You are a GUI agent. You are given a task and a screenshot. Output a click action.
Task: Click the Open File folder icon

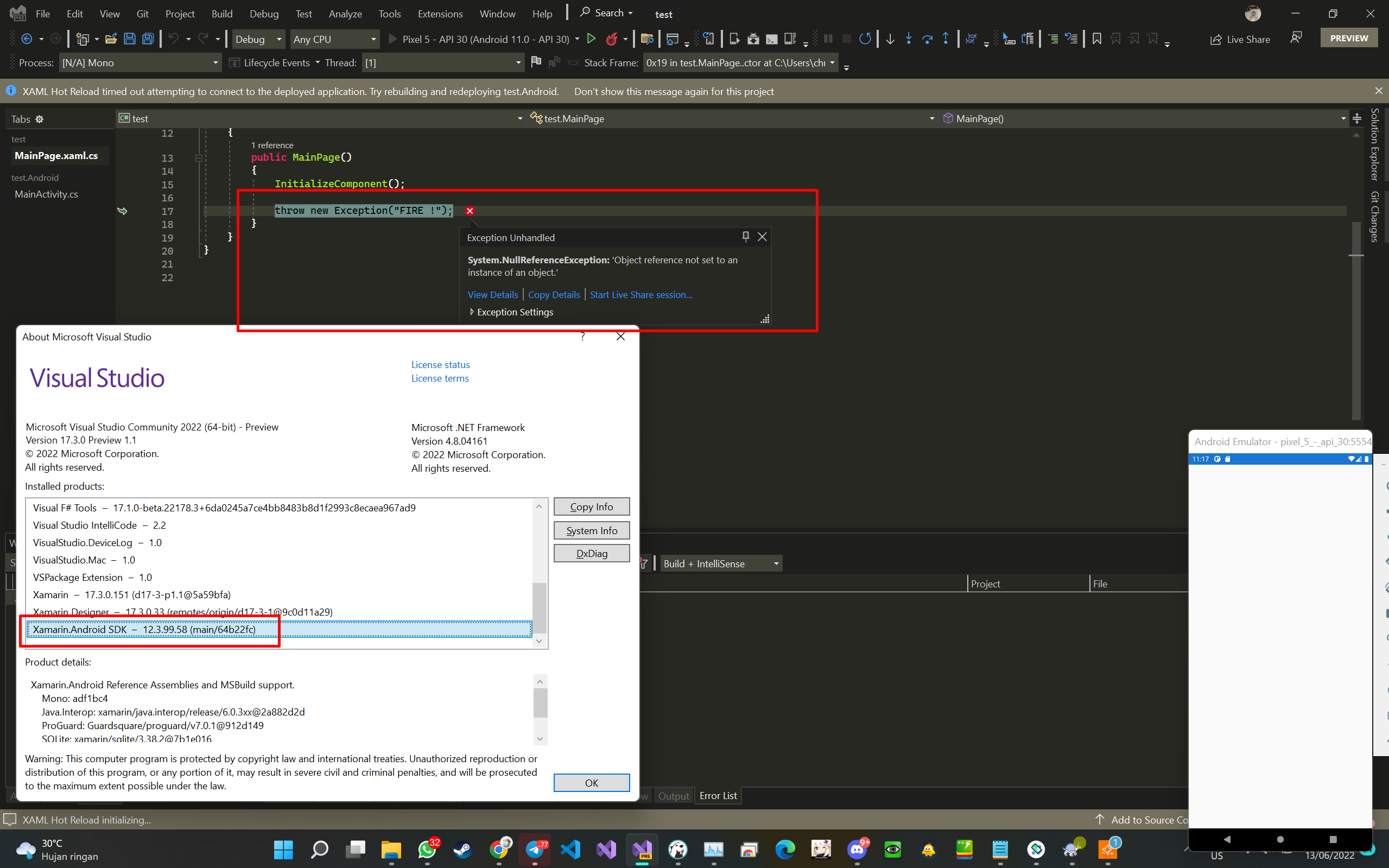(x=111, y=39)
